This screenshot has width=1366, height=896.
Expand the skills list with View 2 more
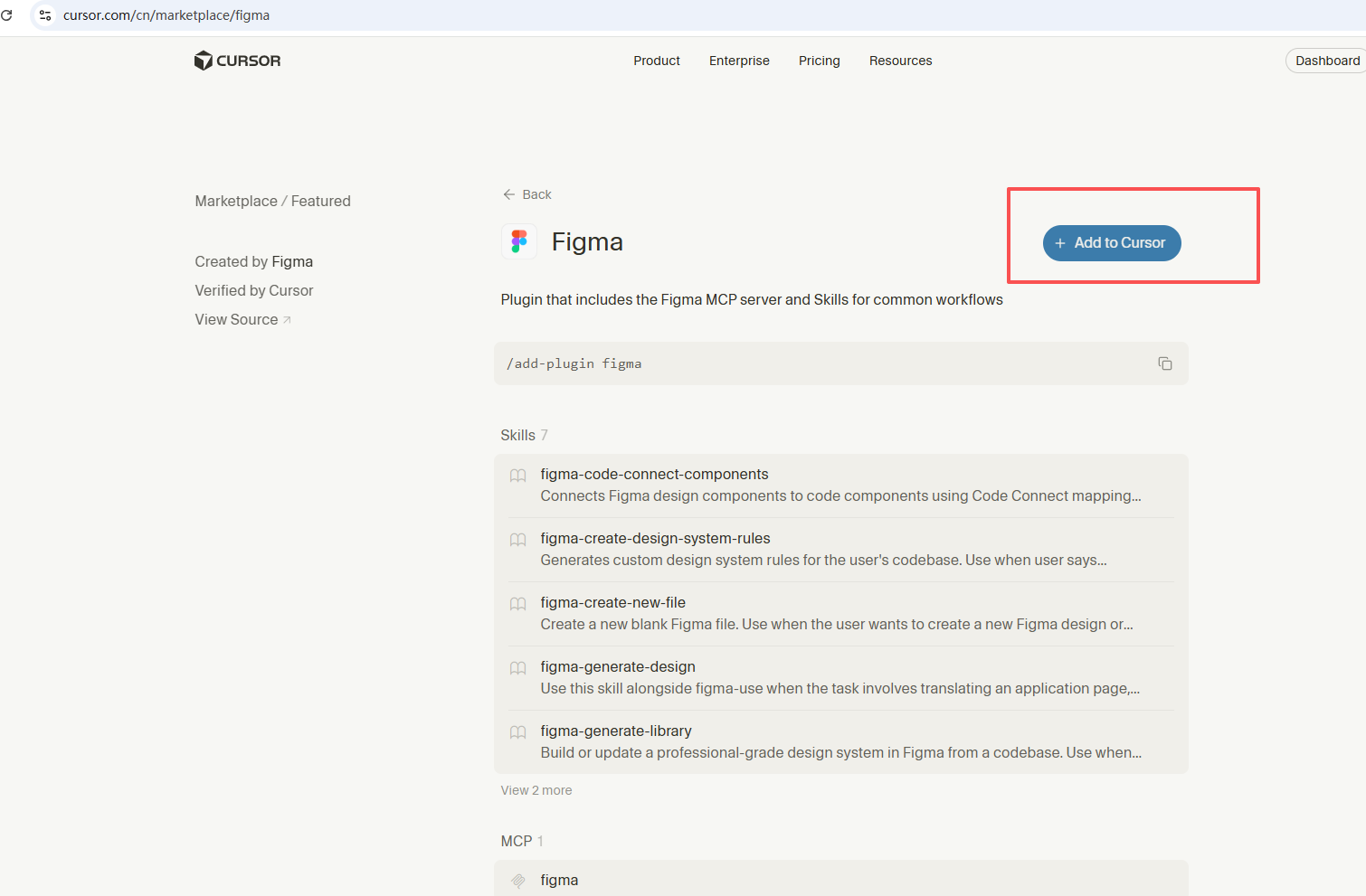[536, 790]
